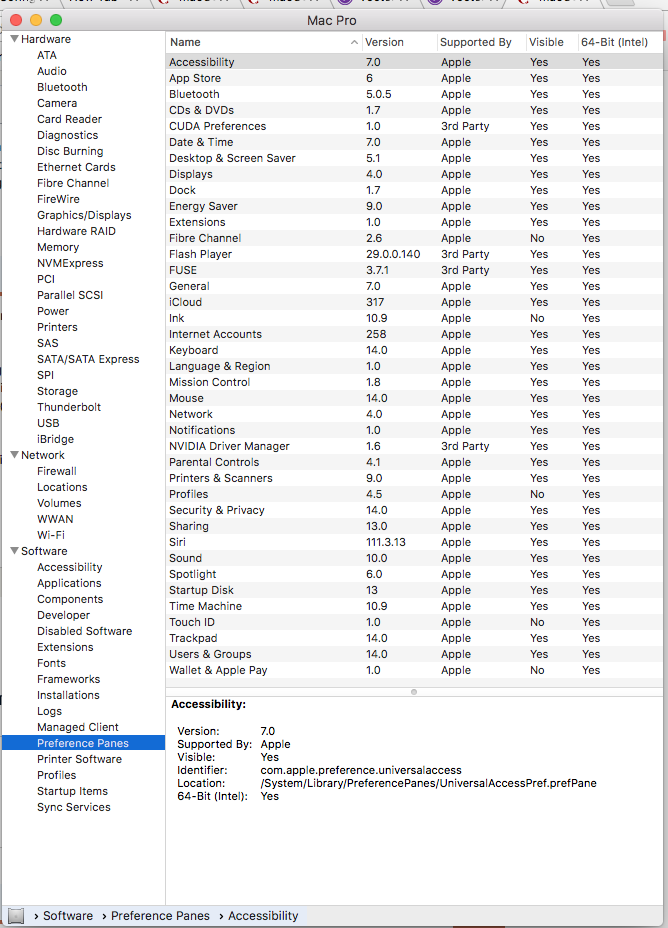Select ATA in Hardware sidebar
Screen dimensions: 668x928
[47, 55]
